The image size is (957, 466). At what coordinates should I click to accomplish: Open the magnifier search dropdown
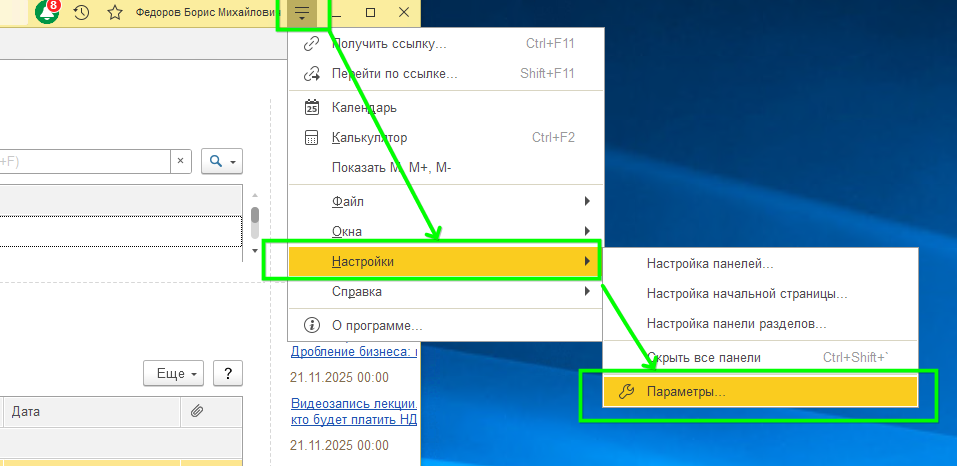click(x=221, y=161)
